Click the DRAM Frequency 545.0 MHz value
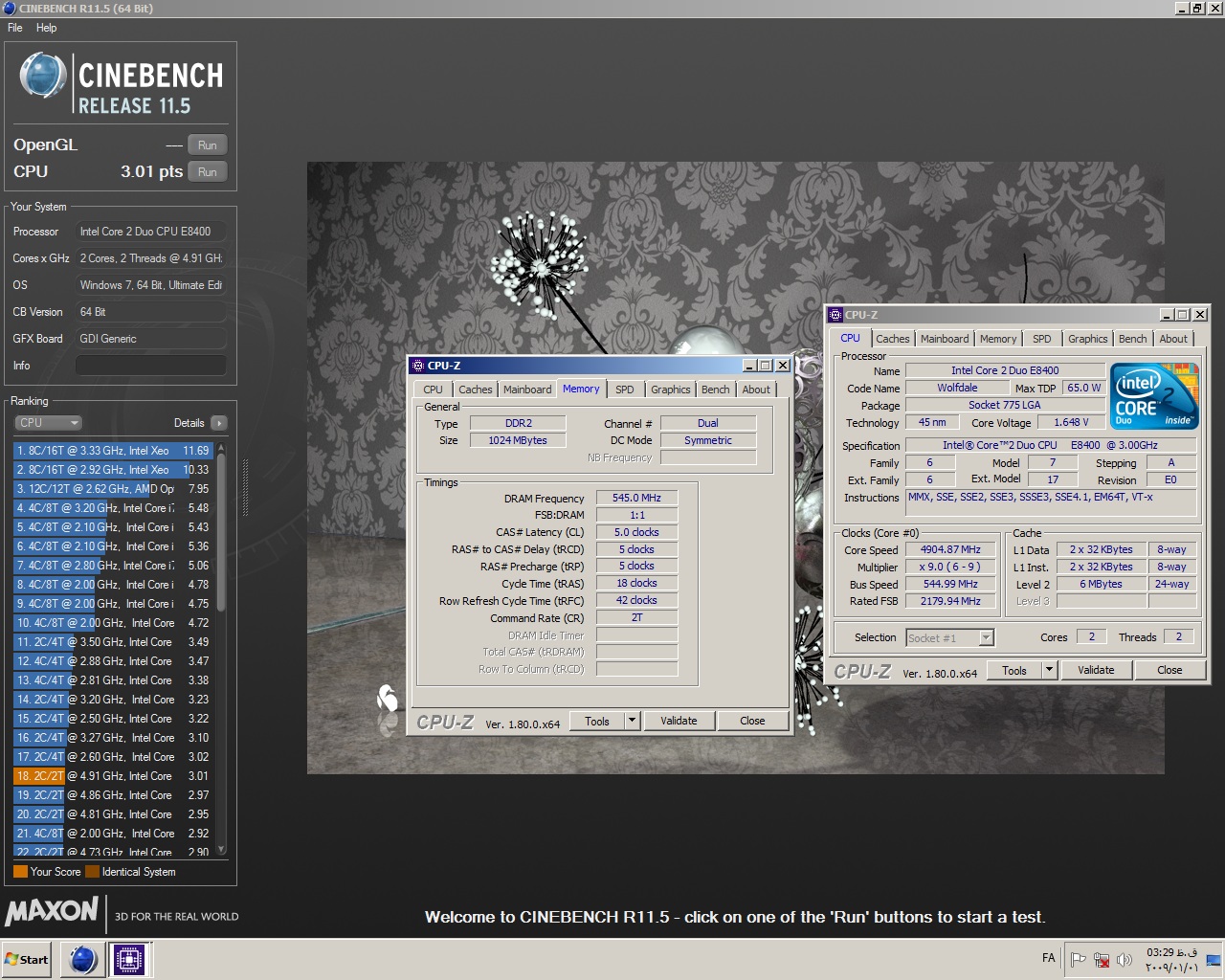This screenshot has height=980, width=1225. pos(636,498)
